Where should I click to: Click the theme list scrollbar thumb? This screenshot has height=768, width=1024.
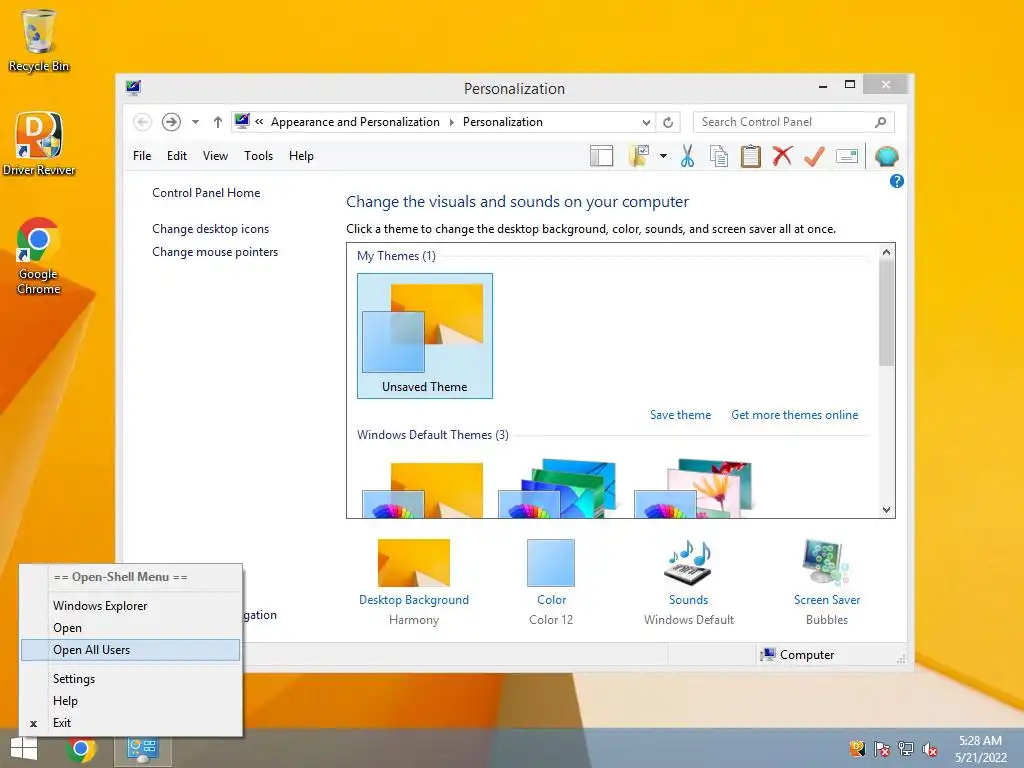pyautogui.click(x=886, y=313)
